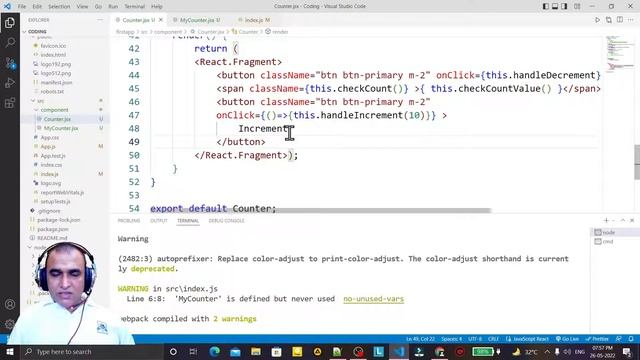
Task: Open Chrome from the taskbar
Action: pos(440,351)
